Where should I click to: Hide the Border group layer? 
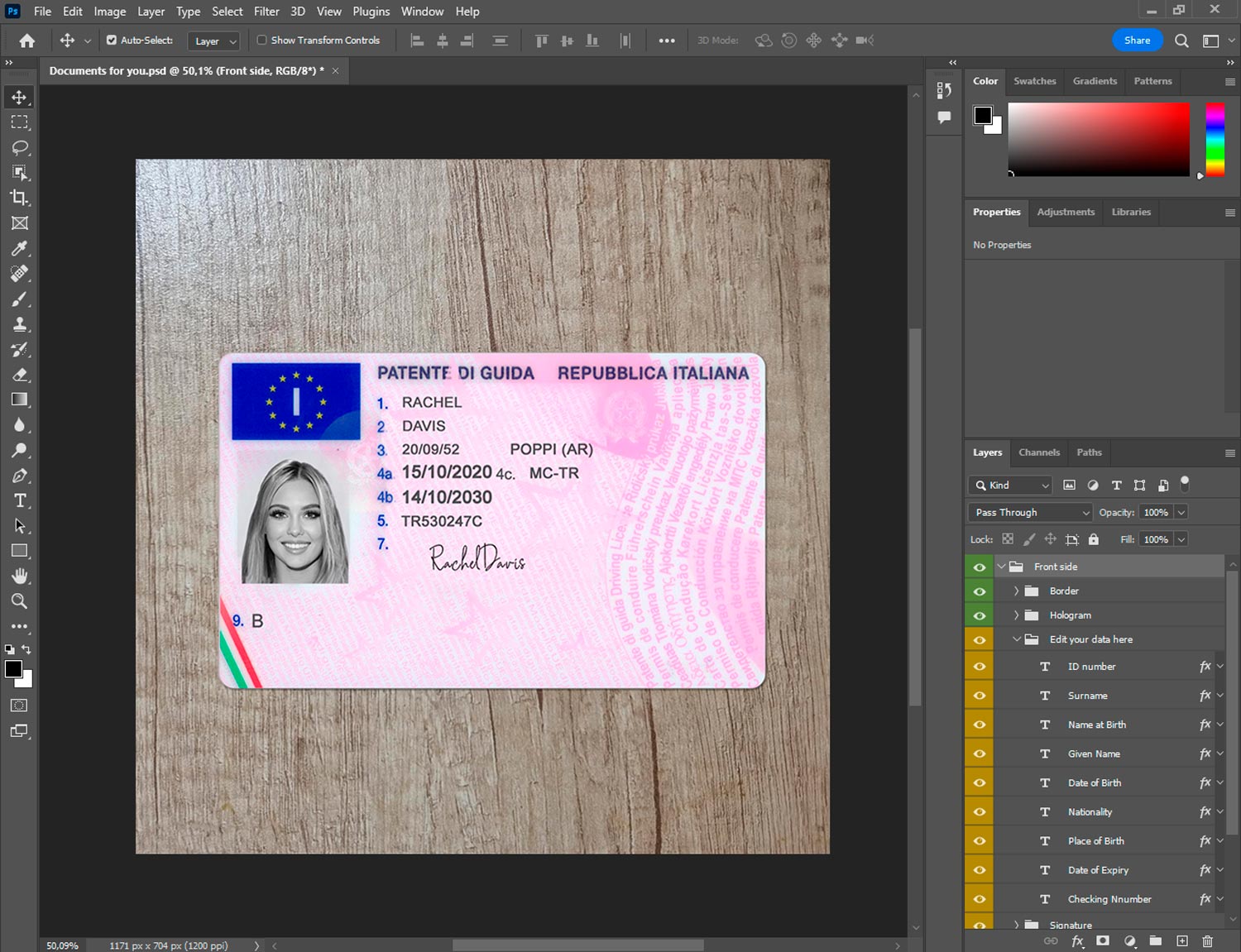[980, 591]
